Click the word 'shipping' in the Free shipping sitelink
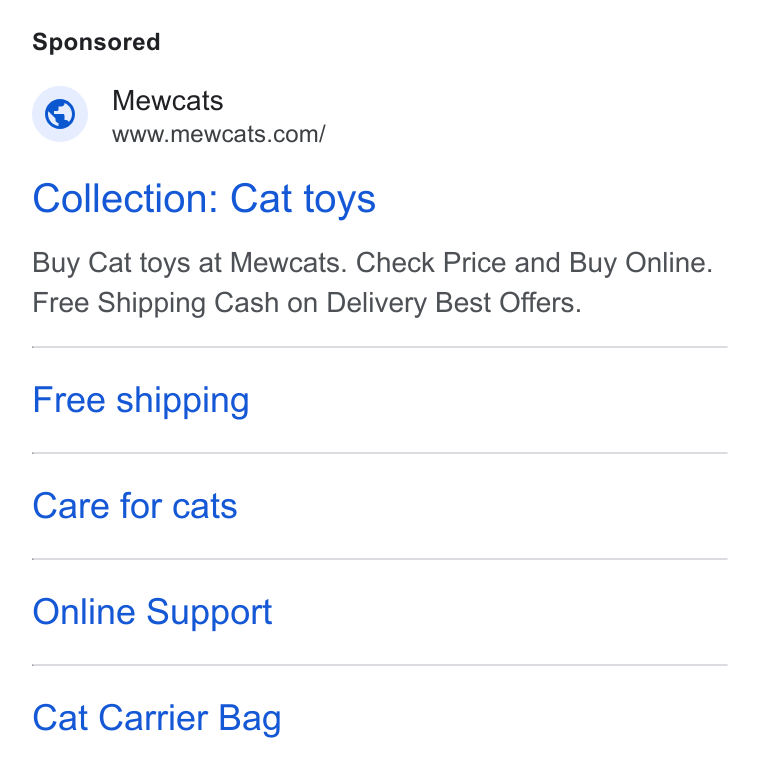This screenshot has height=770, width=760. [183, 402]
